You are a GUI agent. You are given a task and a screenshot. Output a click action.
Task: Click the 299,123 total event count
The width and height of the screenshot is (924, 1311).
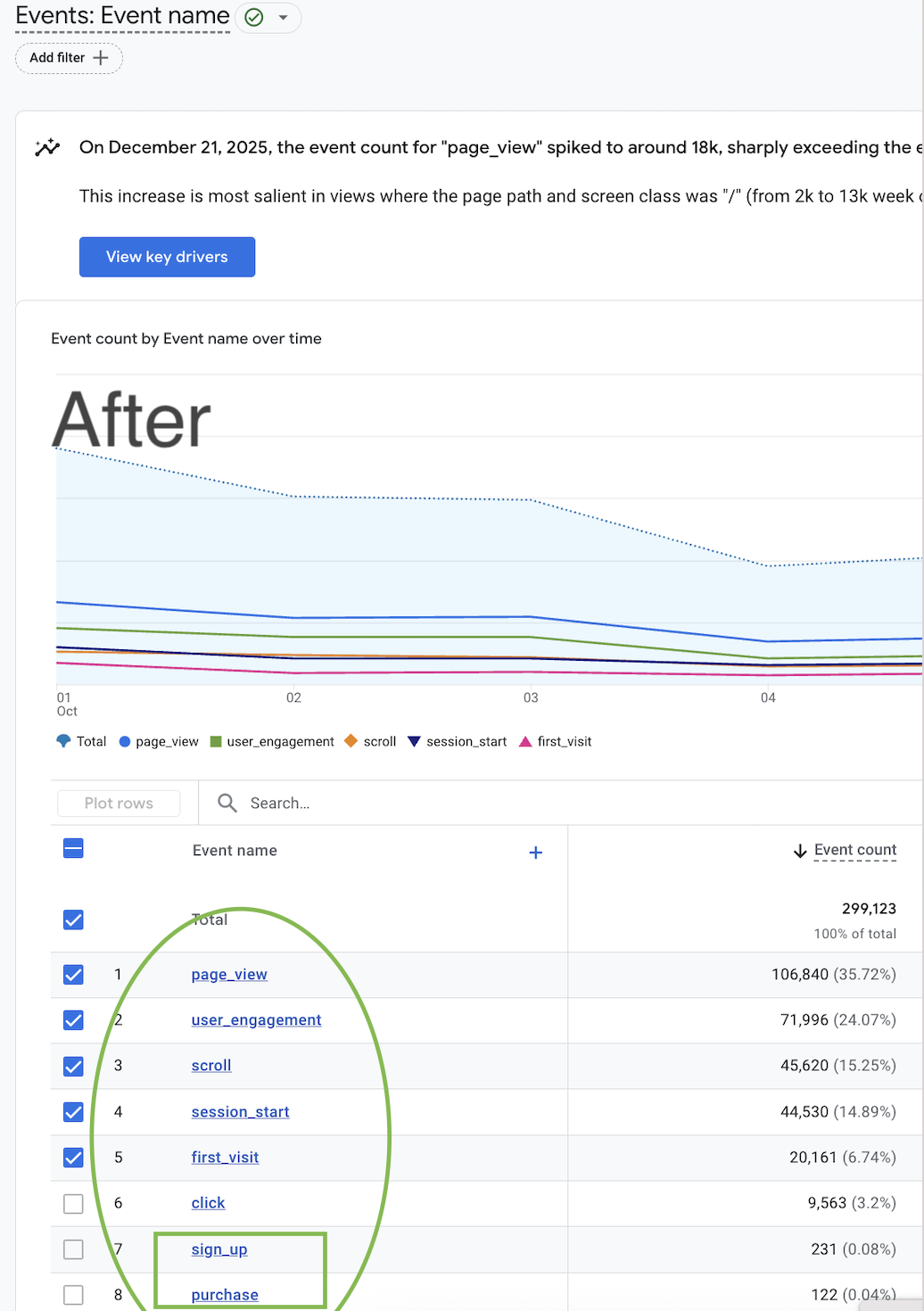point(870,909)
